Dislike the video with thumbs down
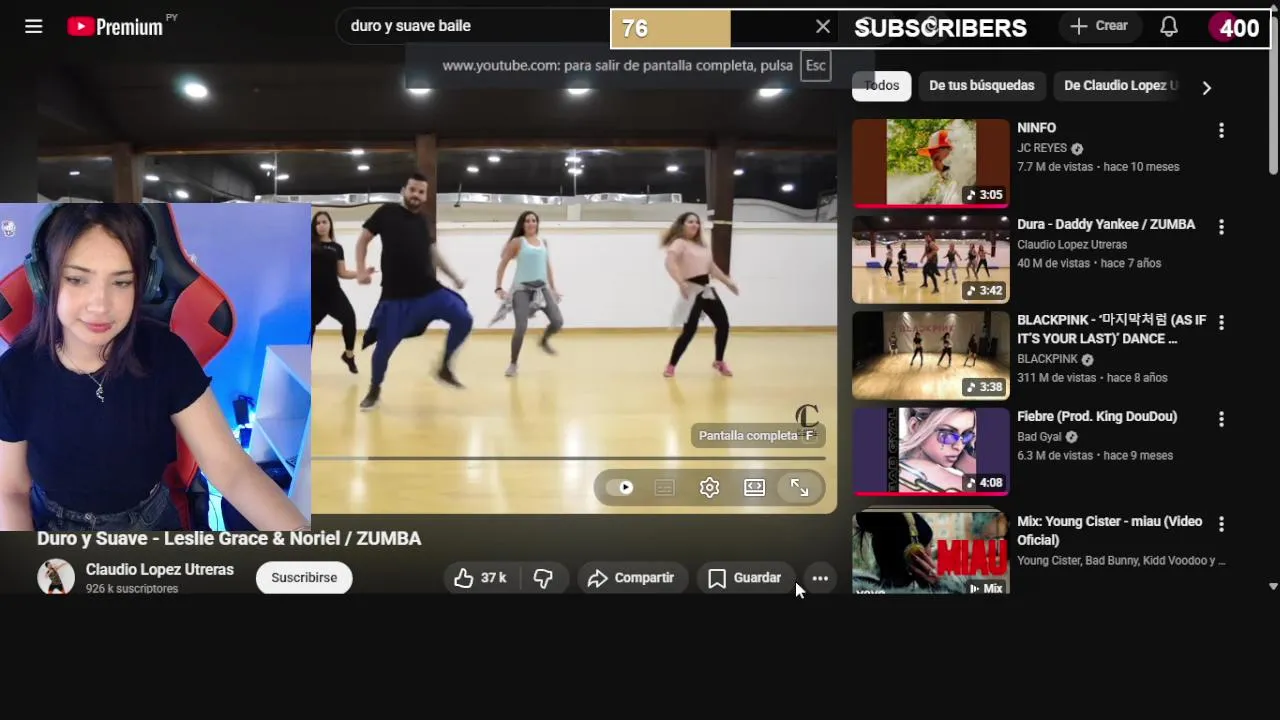 (x=543, y=578)
